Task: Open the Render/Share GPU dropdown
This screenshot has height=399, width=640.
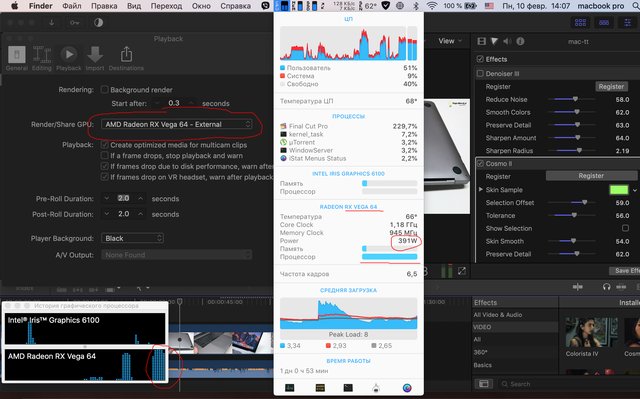Action: pyautogui.click(x=176, y=124)
